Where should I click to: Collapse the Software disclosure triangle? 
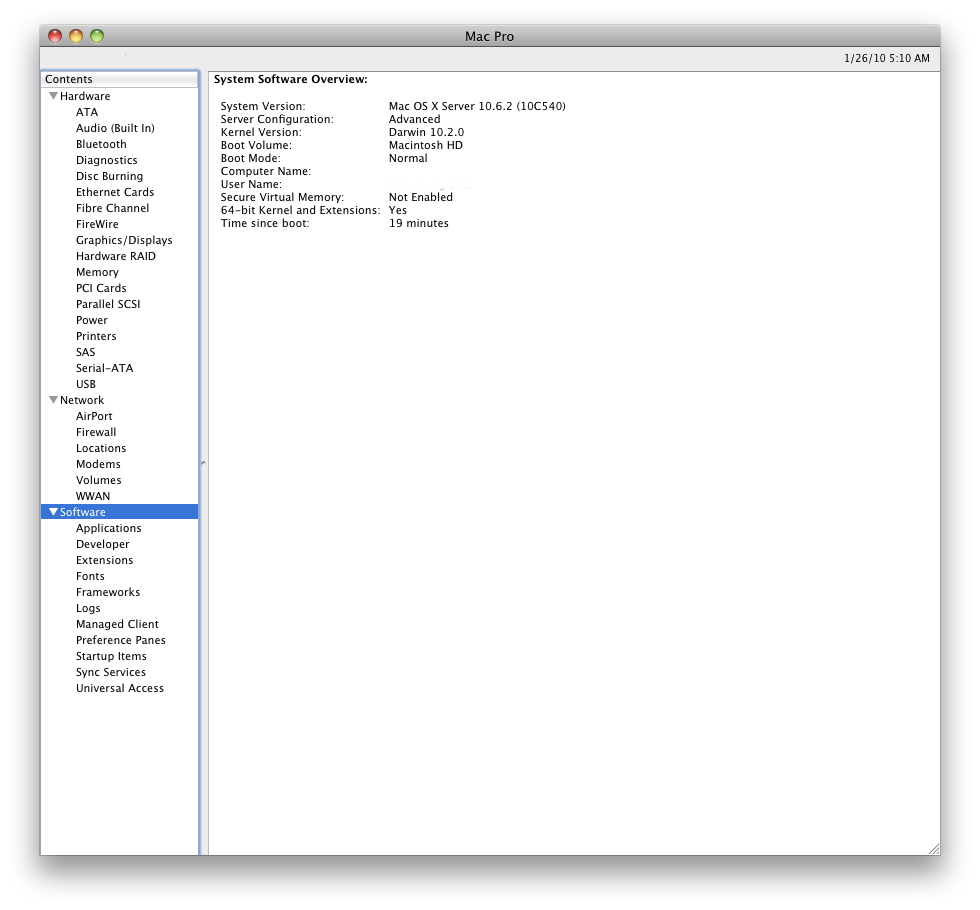click(53, 511)
